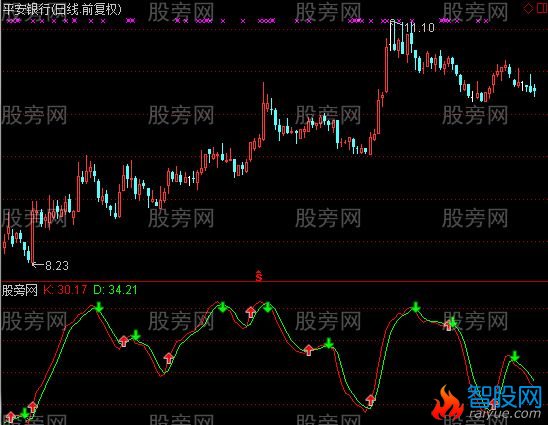Click the red diamond icon in the top-right corner
Viewport: 548px width, 425px height.
click(528, 8)
